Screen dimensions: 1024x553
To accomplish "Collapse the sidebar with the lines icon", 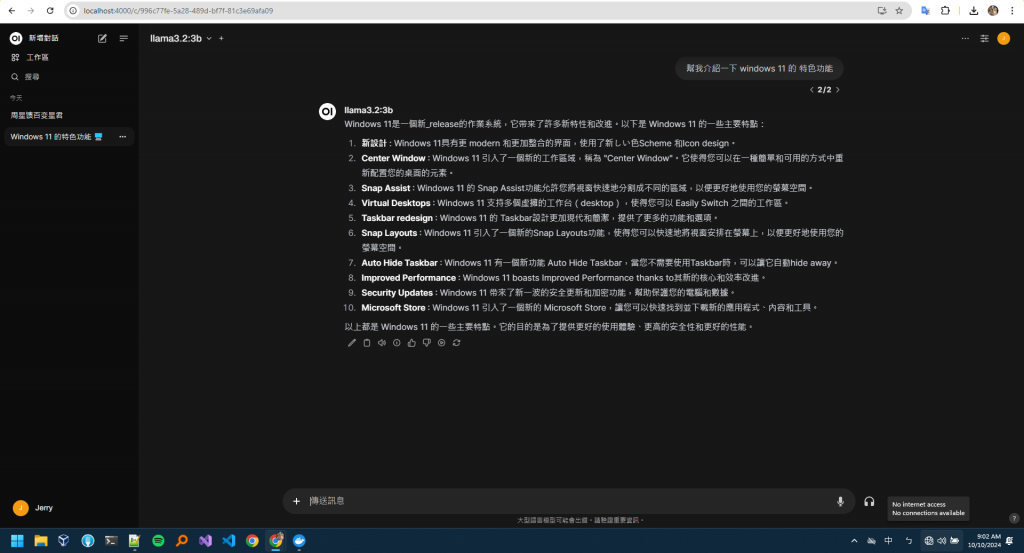I will pos(123,39).
